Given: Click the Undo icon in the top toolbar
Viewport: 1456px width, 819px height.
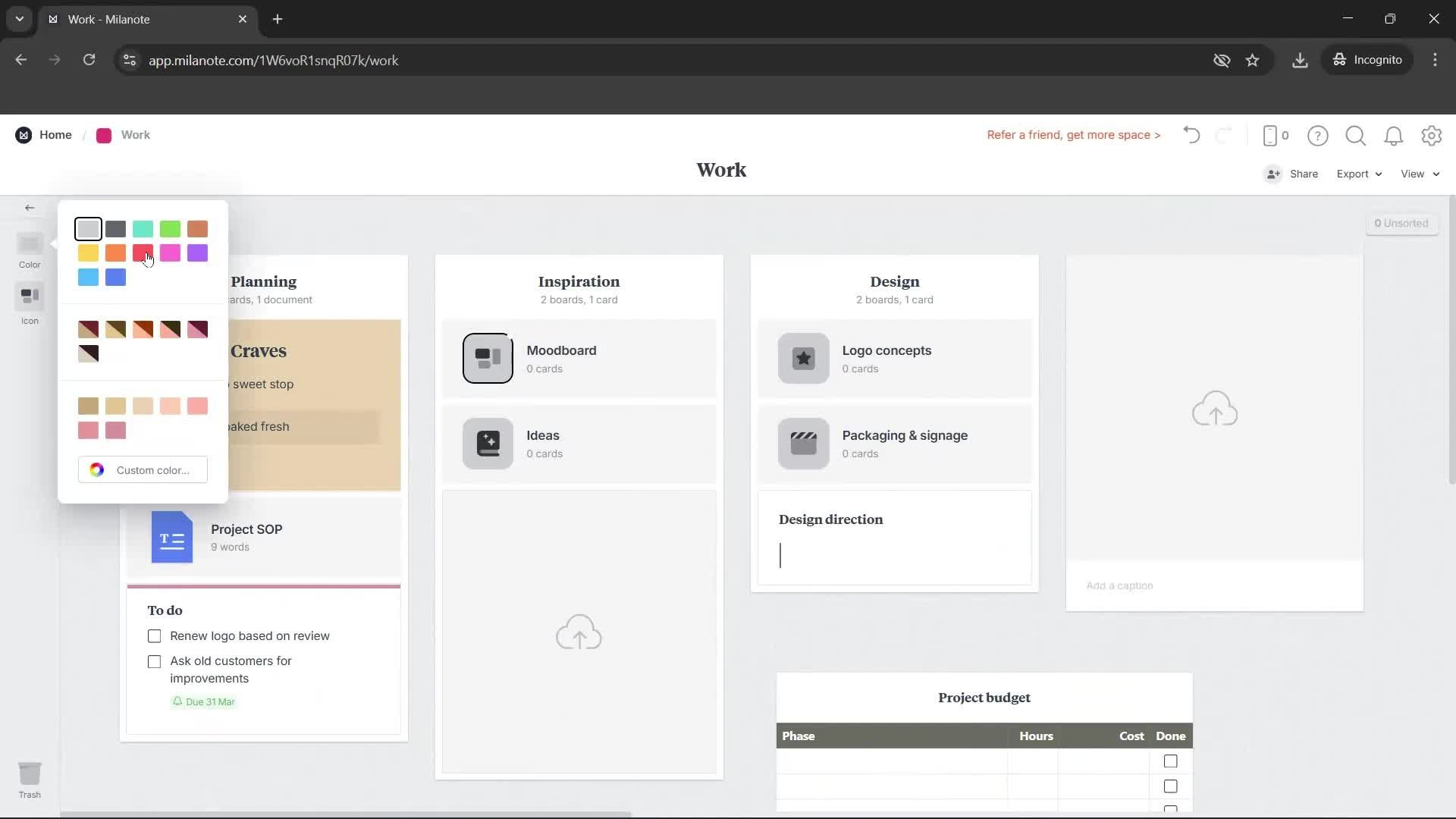Looking at the screenshot, I should [1191, 135].
